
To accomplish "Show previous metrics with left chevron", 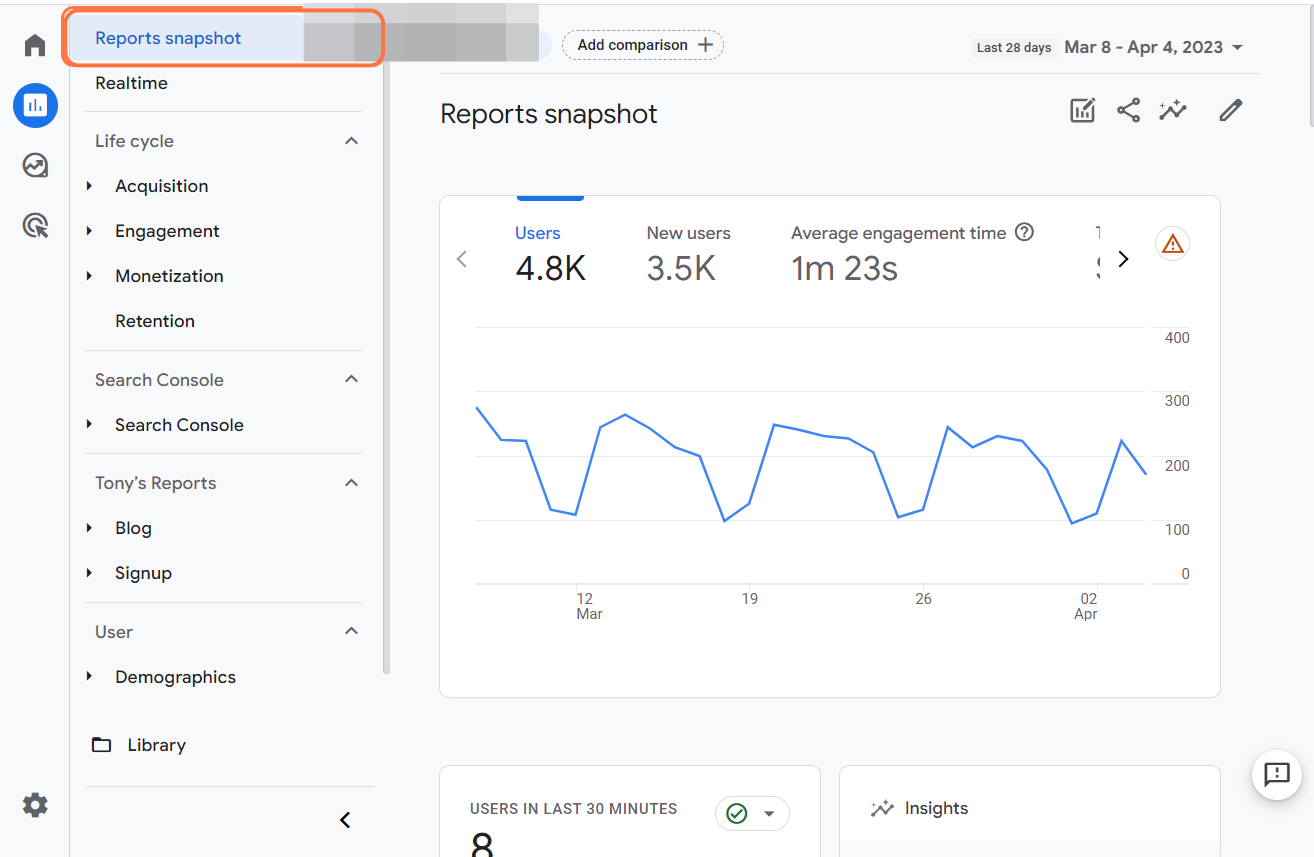I will click(x=462, y=259).
